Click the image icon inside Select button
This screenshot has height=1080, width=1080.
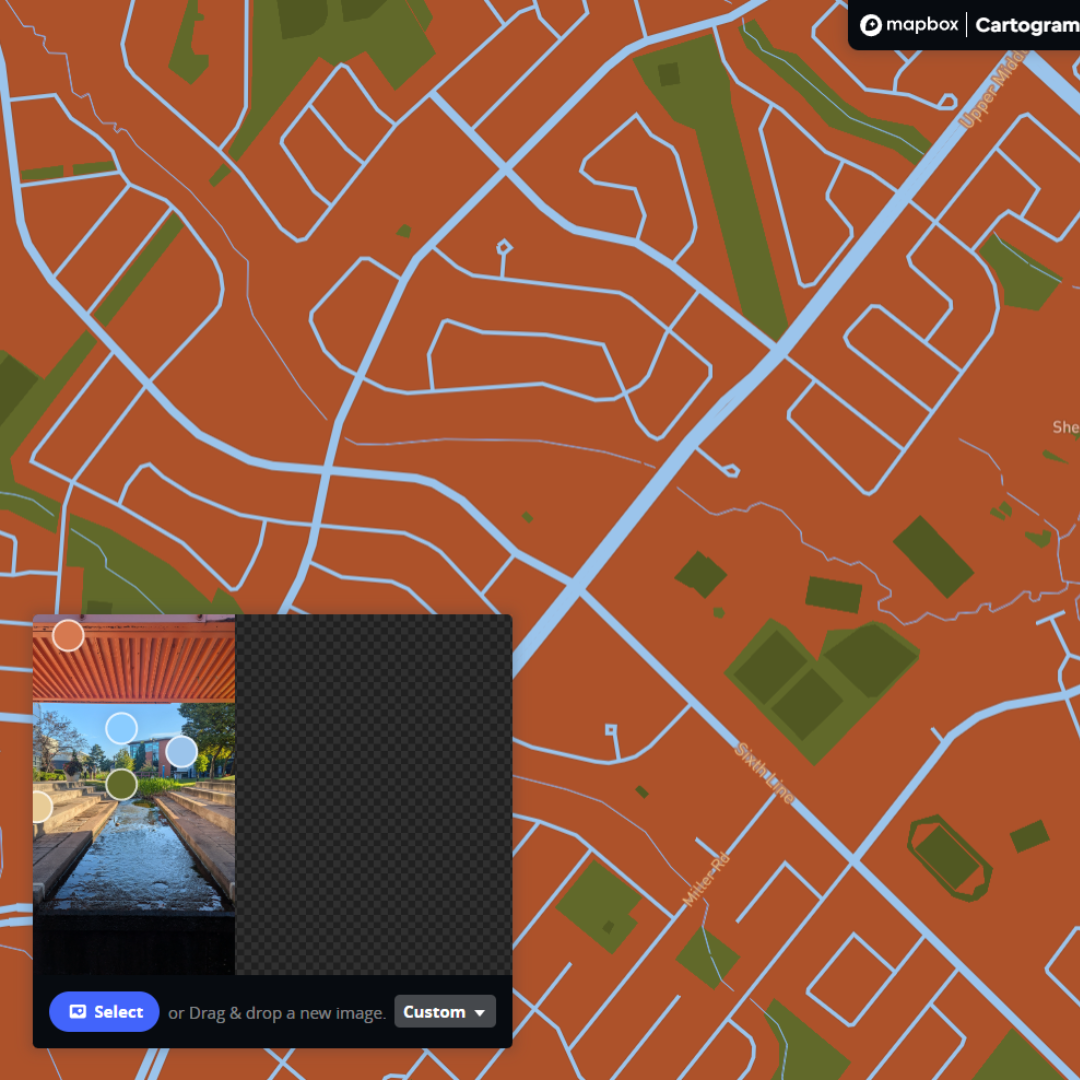pyautogui.click(x=78, y=1012)
